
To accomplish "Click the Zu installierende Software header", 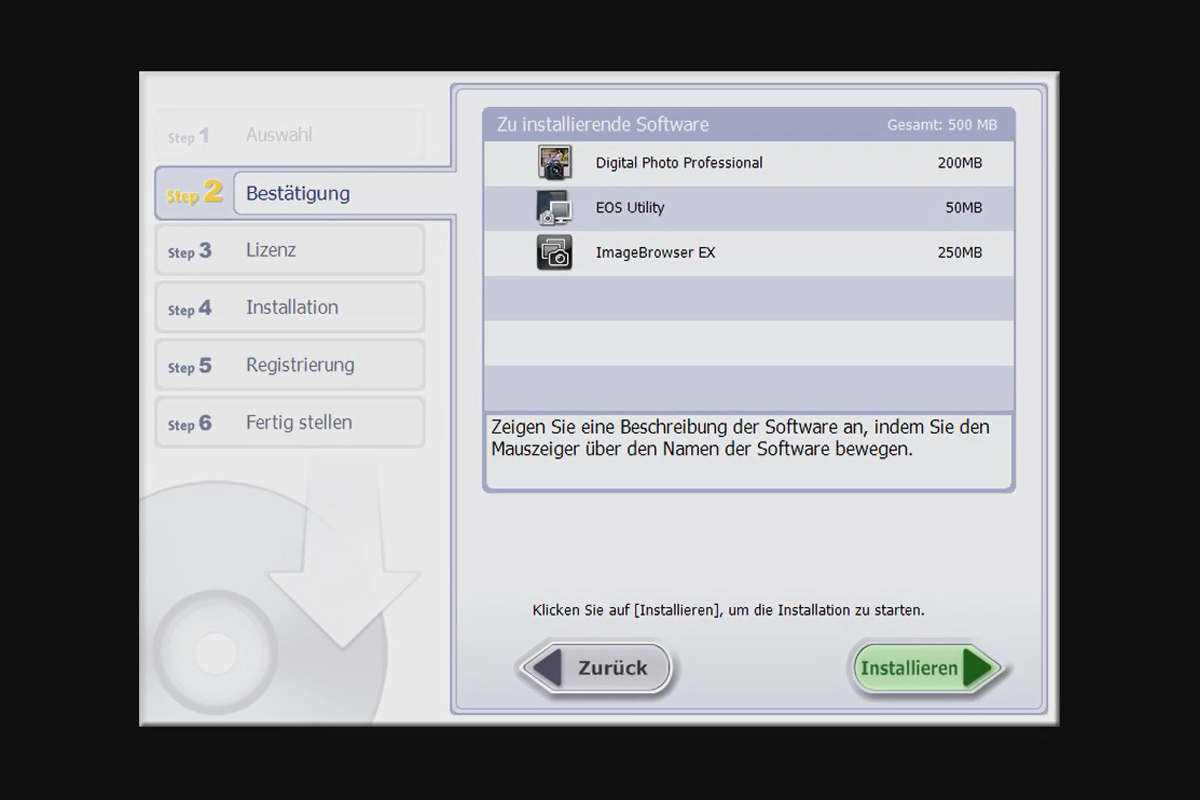I will (x=603, y=125).
